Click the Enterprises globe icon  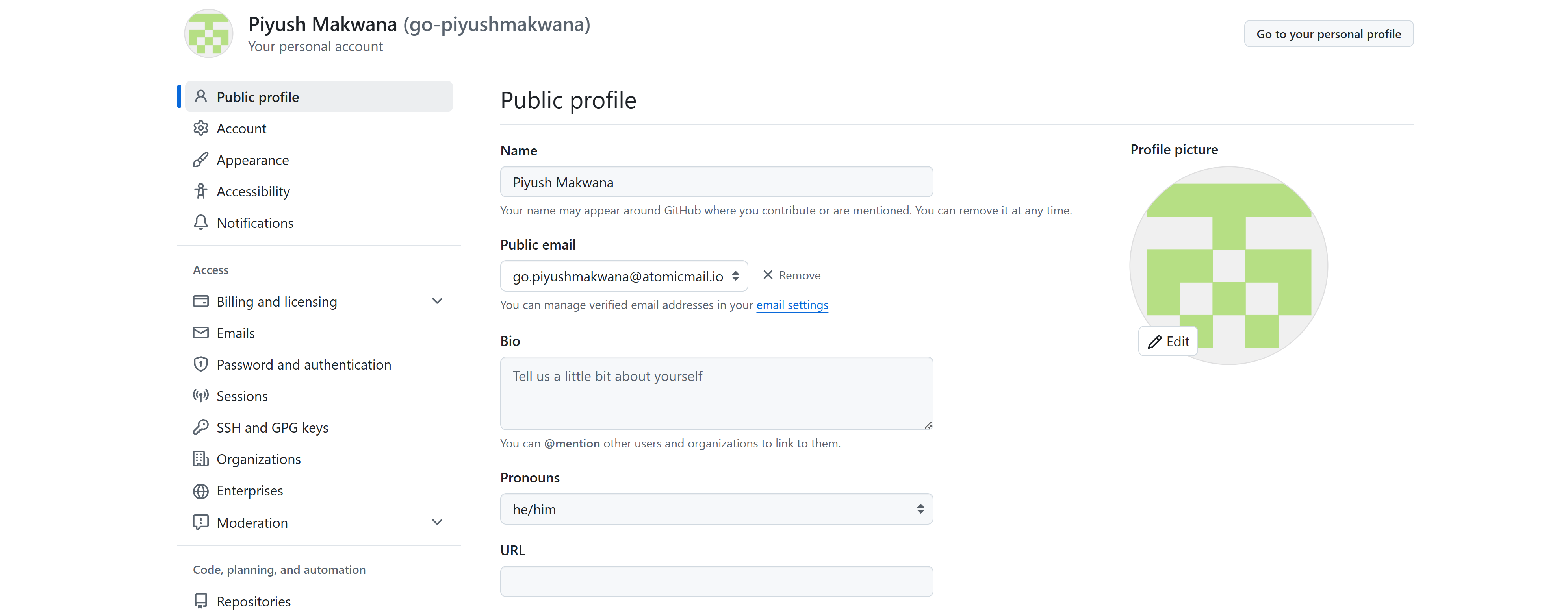(x=200, y=491)
